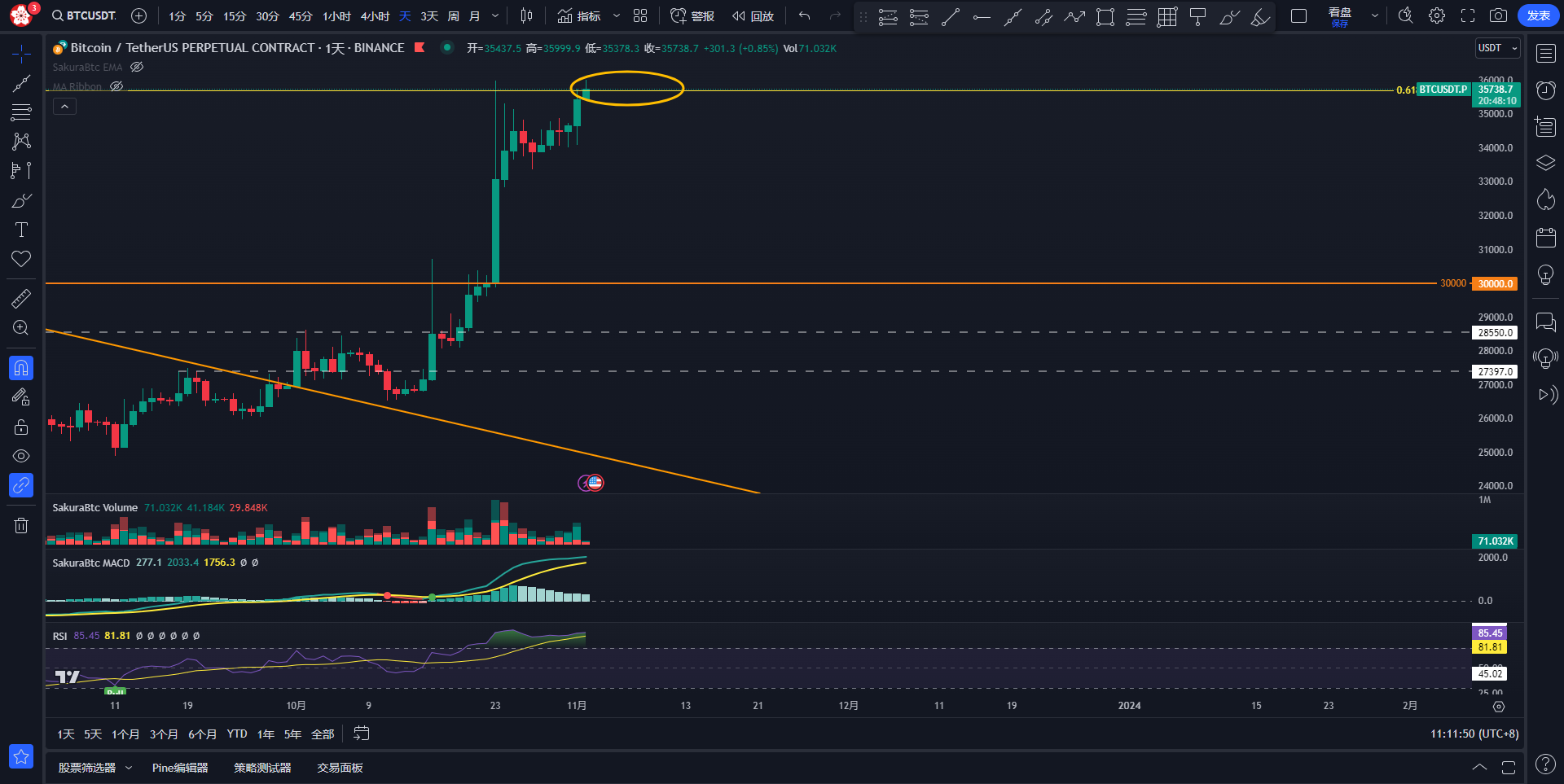
Task: Expand the 看盘 layout save dropdown
Action: 1375,16
